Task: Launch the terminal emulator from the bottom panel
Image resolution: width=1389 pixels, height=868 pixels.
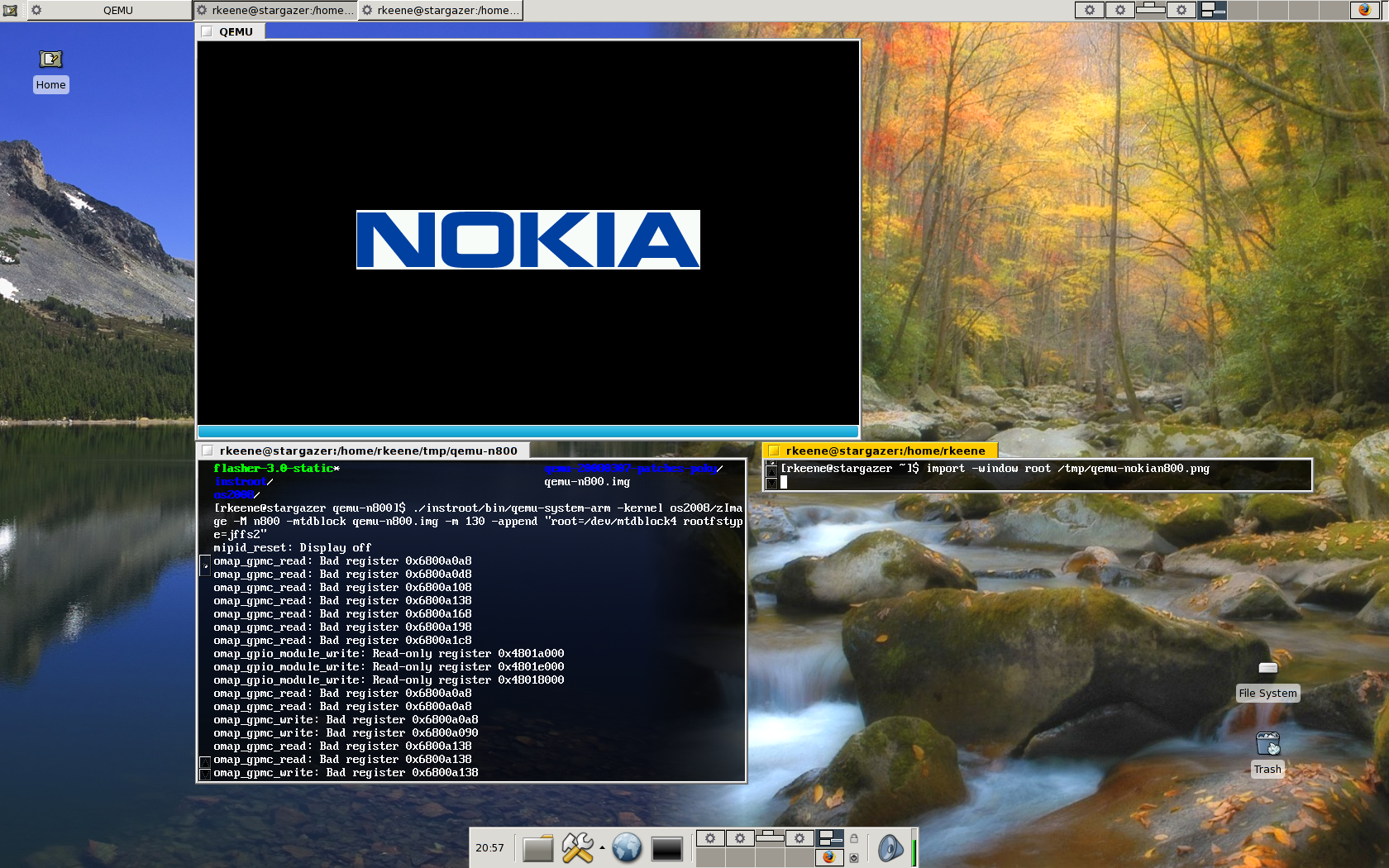Action: [x=666, y=848]
